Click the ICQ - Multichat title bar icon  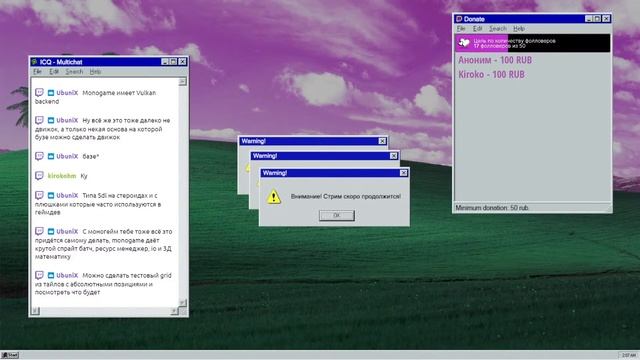[x=35, y=62]
